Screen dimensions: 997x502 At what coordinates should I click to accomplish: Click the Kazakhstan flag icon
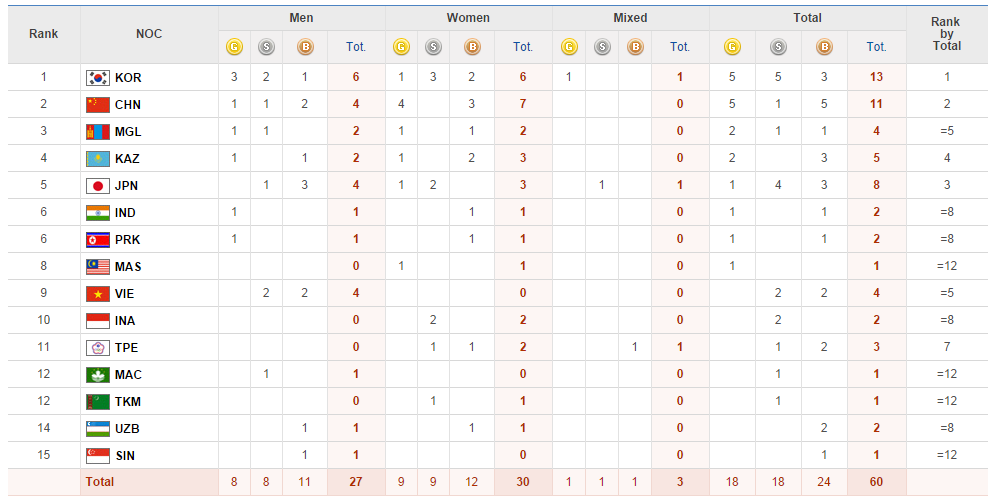click(x=97, y=159)
